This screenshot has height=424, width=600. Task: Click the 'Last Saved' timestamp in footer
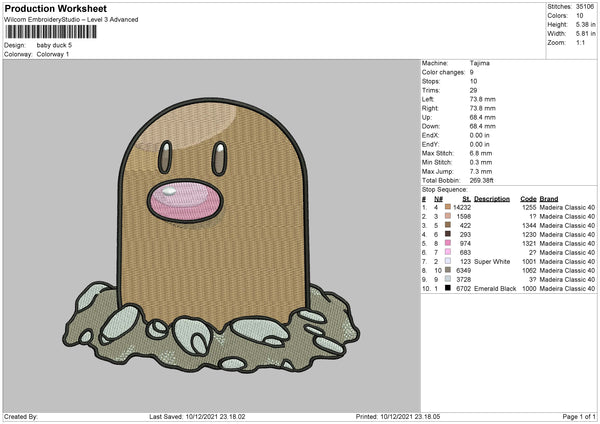(x=197, y=416)
